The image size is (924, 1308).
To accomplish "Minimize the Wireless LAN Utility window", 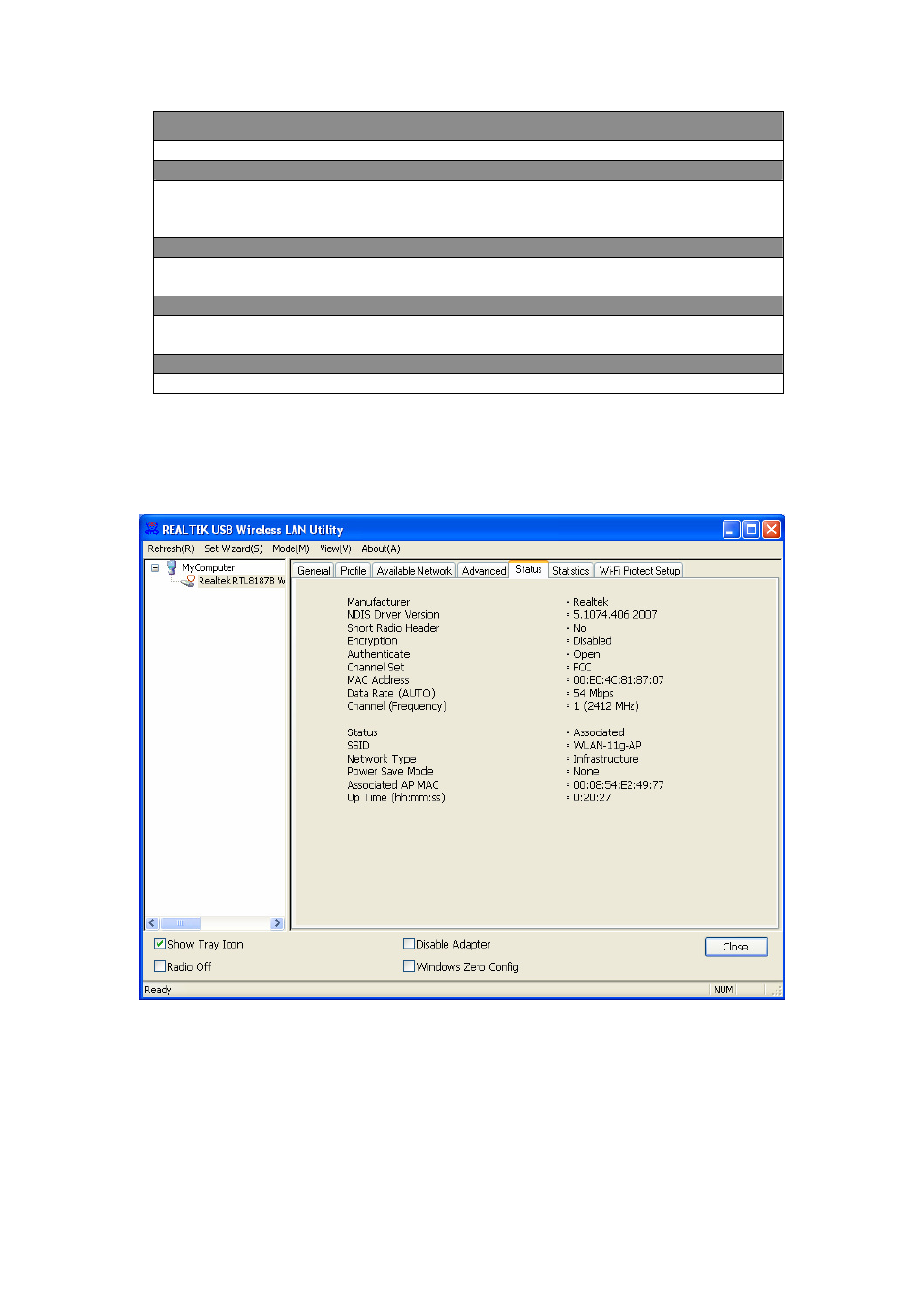I will 731,529.
